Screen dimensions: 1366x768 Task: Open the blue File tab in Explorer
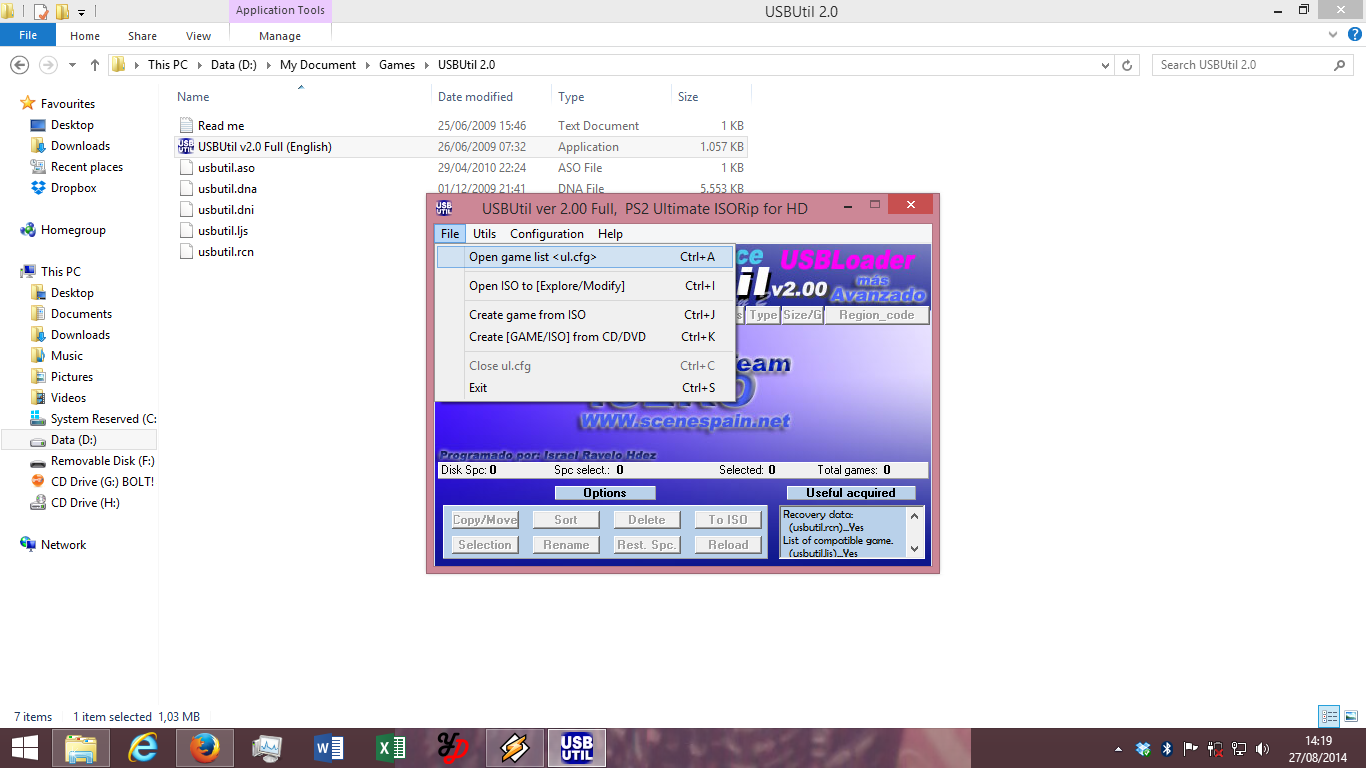(28, 35)
